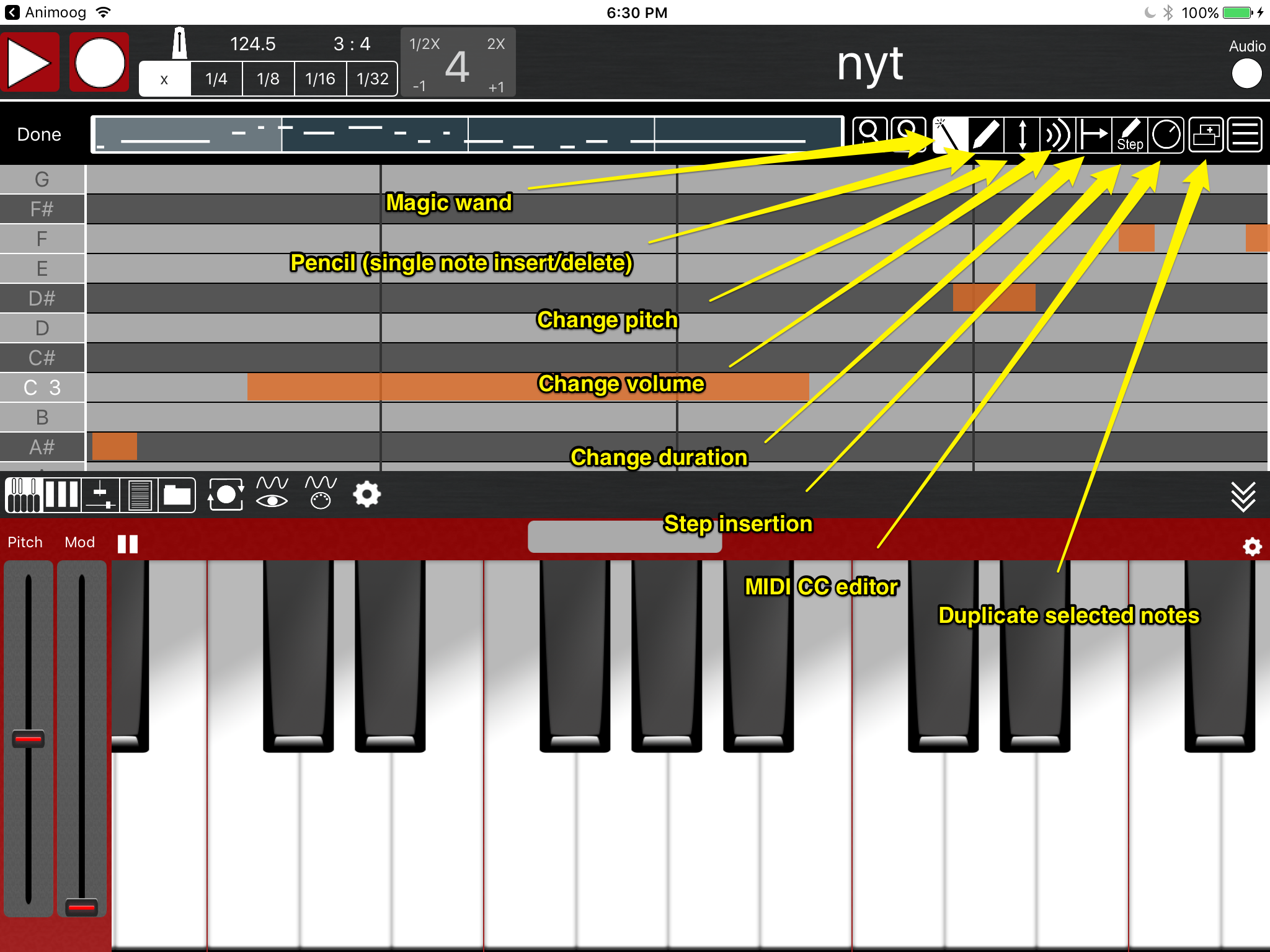Screen dimensions: 1270x952
Task: Tap the Pitch bend slider handle
Action: 29,739
